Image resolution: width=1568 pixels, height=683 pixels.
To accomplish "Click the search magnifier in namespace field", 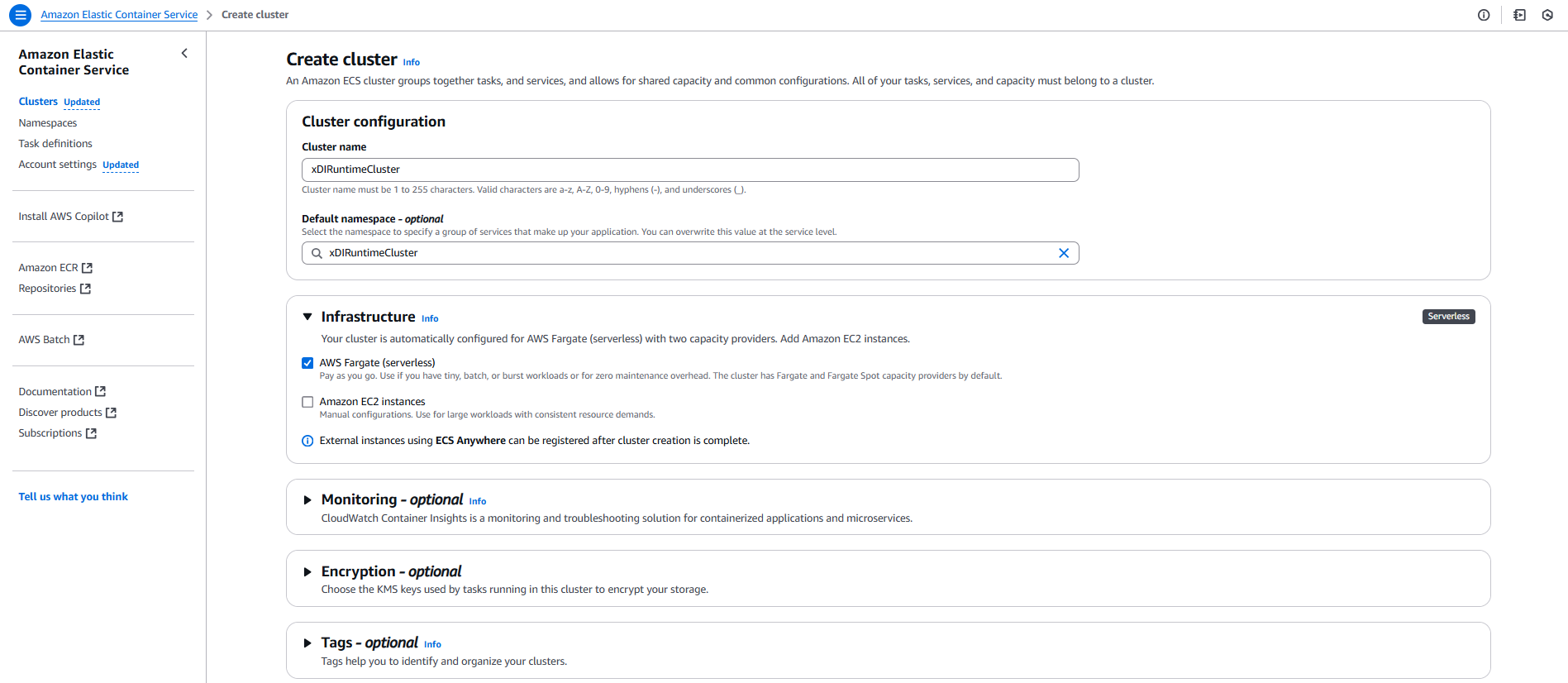I will pos(317,253).
